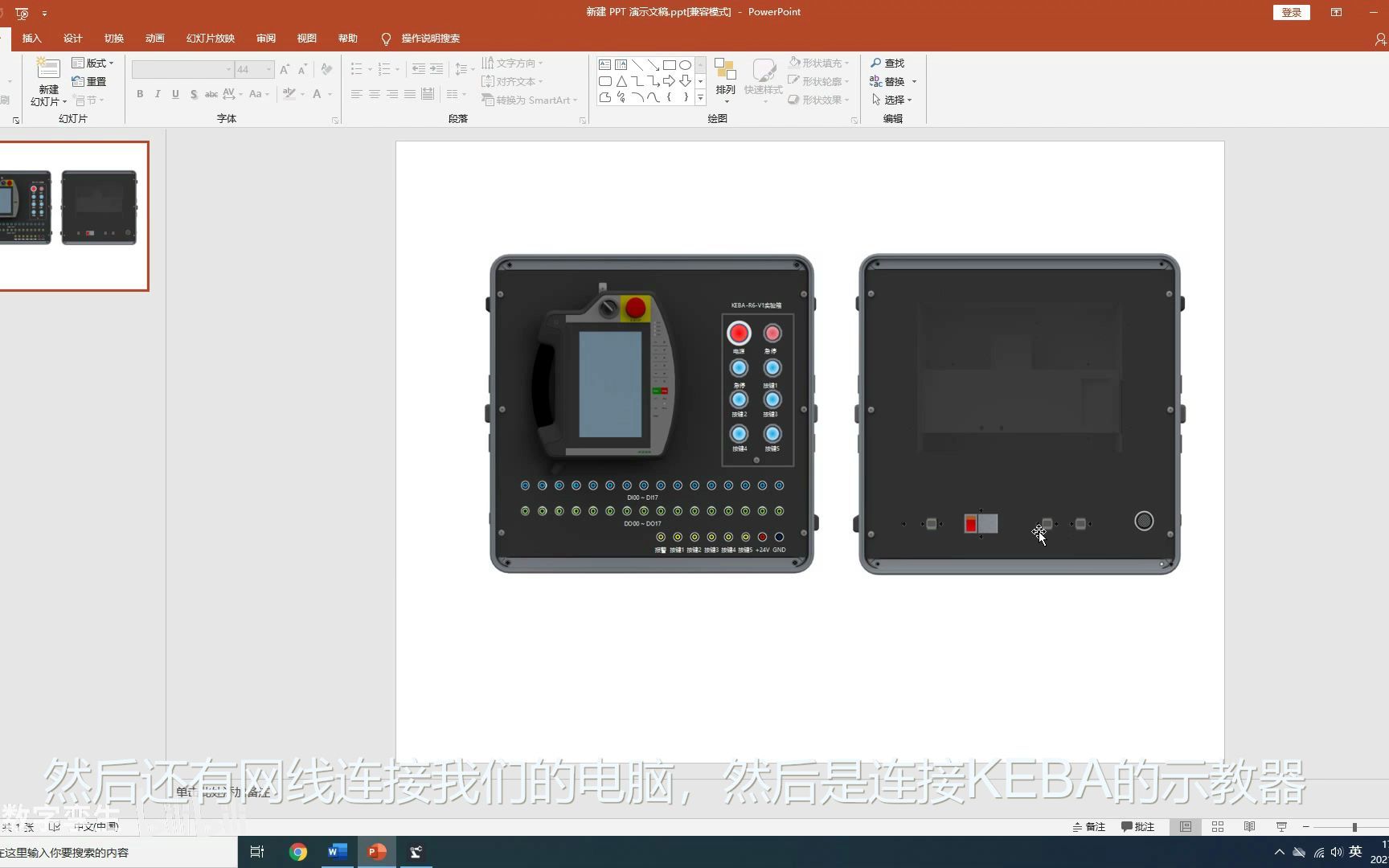Pick the arrow line shape
The width and height of the screenshot is (1389, 868).
coord(653,64)
